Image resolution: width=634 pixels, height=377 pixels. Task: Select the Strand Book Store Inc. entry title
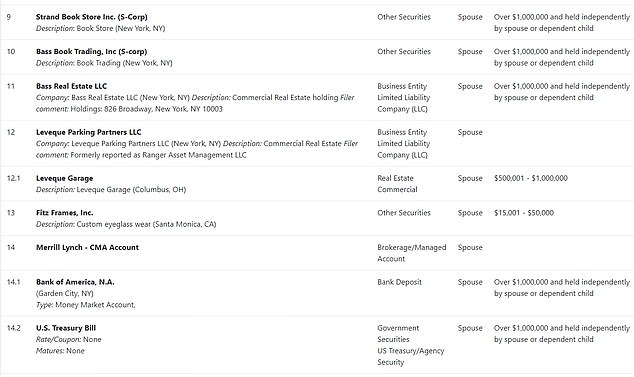coord(91,17)
